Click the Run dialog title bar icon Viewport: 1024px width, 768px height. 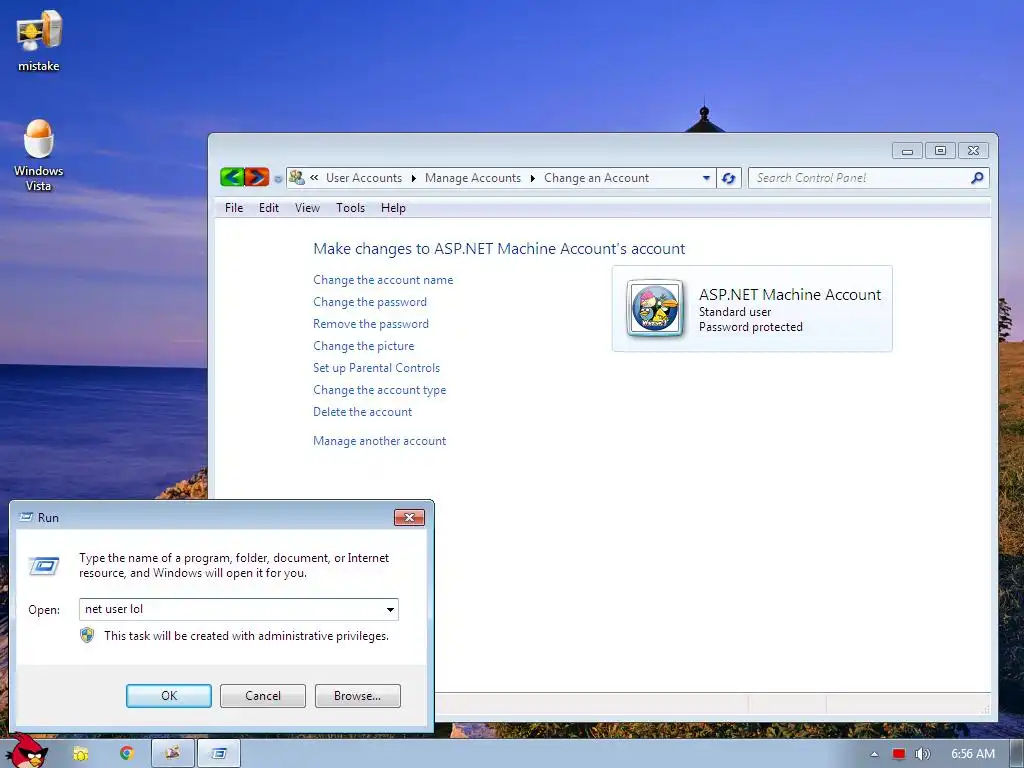26,517
